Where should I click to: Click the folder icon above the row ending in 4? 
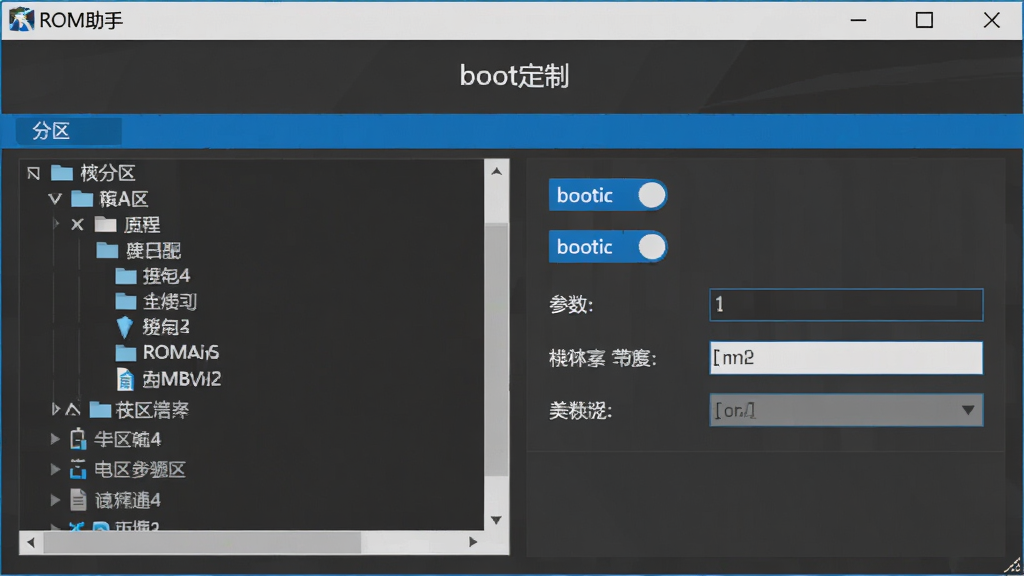(x=107, y=250)
